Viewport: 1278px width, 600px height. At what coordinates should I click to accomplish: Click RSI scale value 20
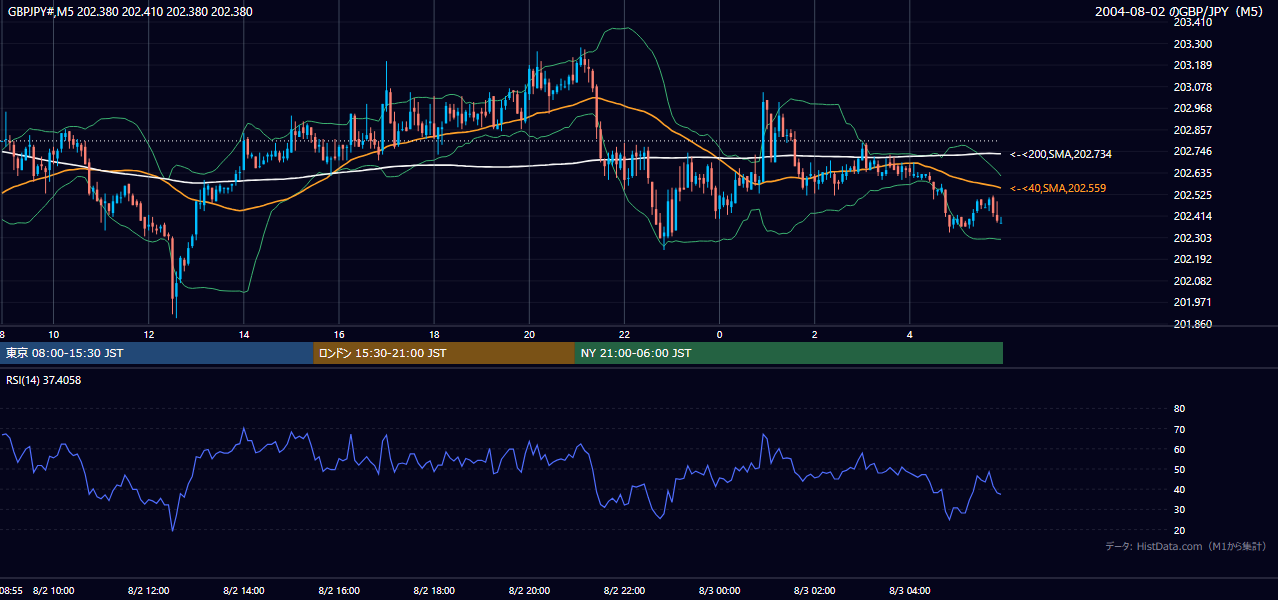tap(1179, 530)
